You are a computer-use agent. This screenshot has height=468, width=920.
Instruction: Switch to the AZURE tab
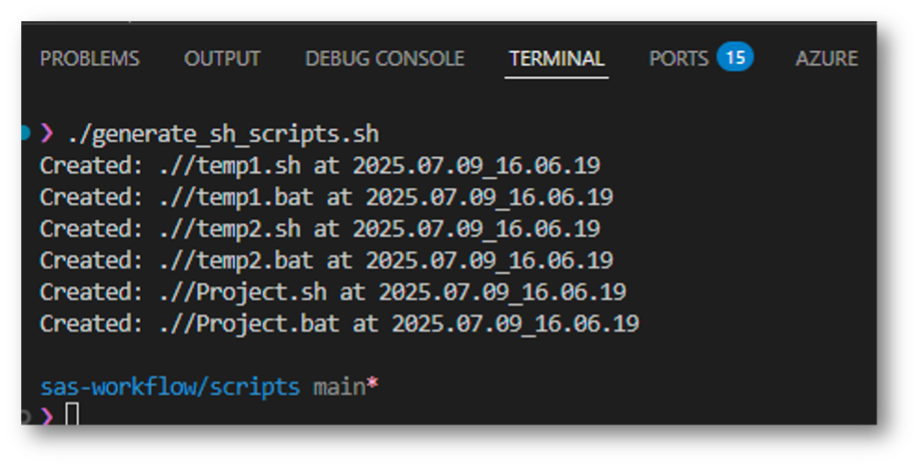[826, 58]
